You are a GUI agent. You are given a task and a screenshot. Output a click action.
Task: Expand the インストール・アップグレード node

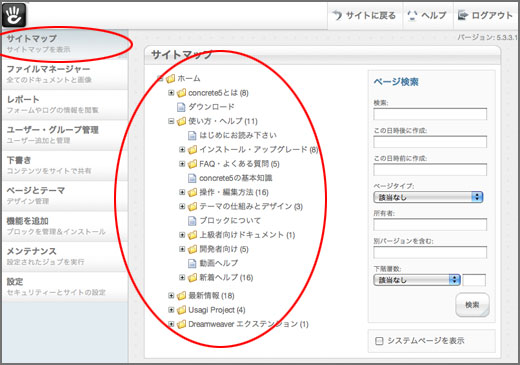coord(182,149)
